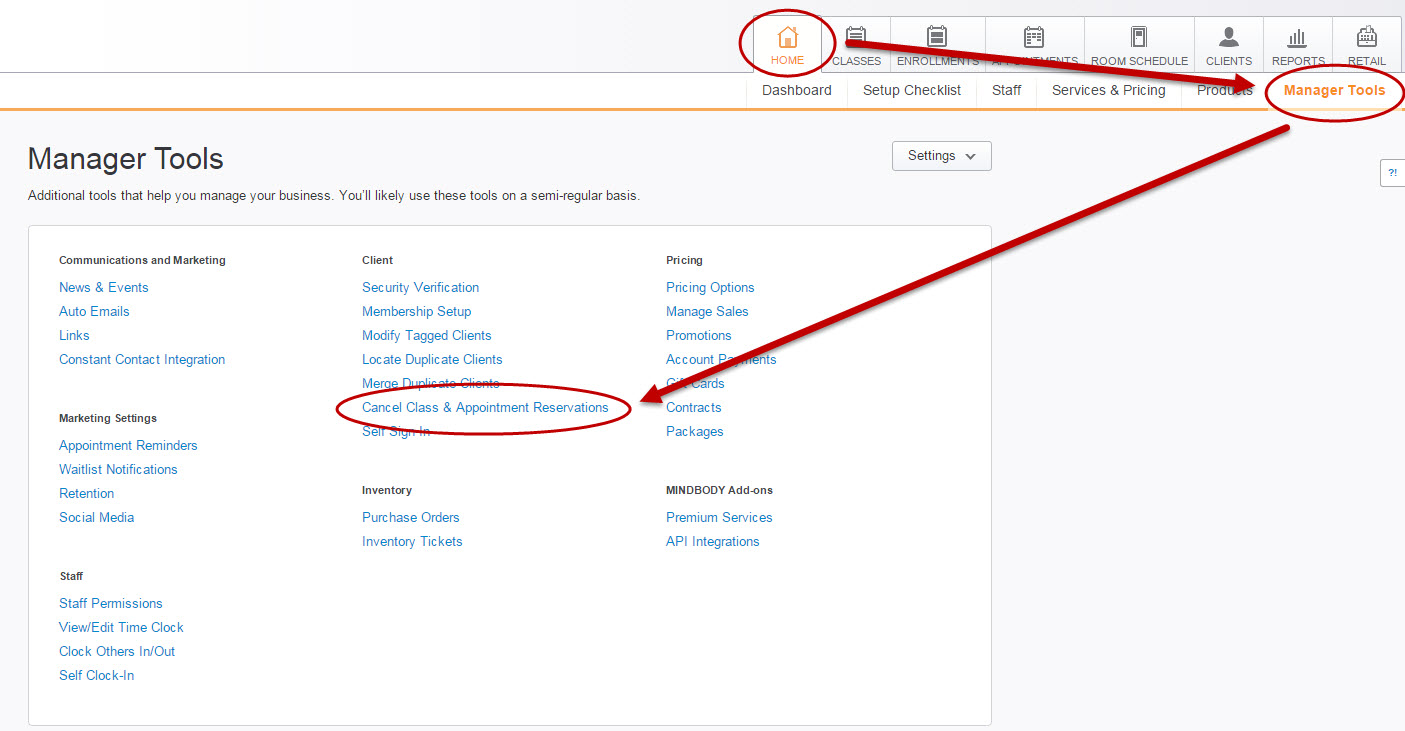The image size is (1405, 731).
Task: Click the News & Events link
Action: coord(103,287)
